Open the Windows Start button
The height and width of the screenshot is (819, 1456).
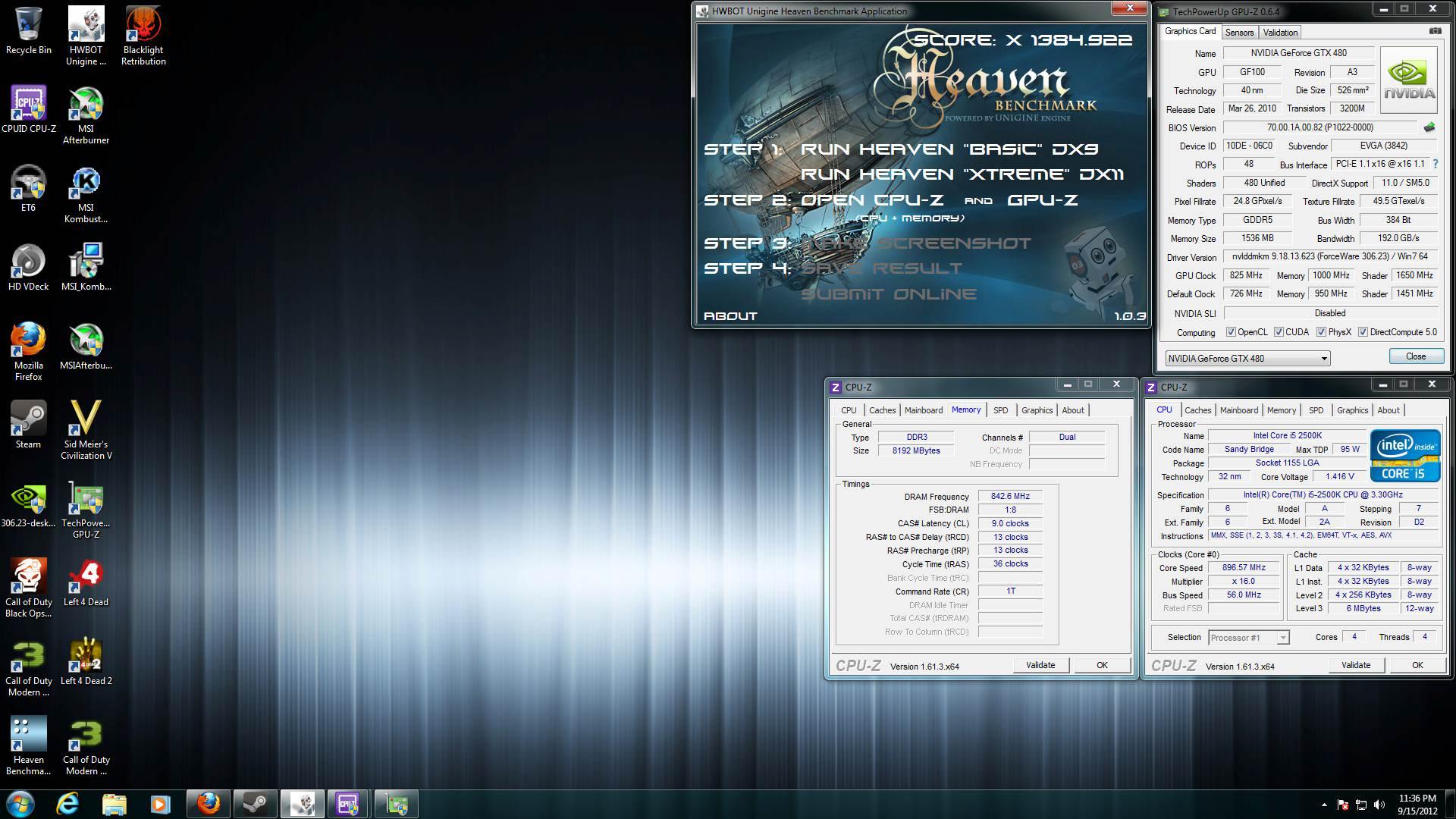[20, 803]
